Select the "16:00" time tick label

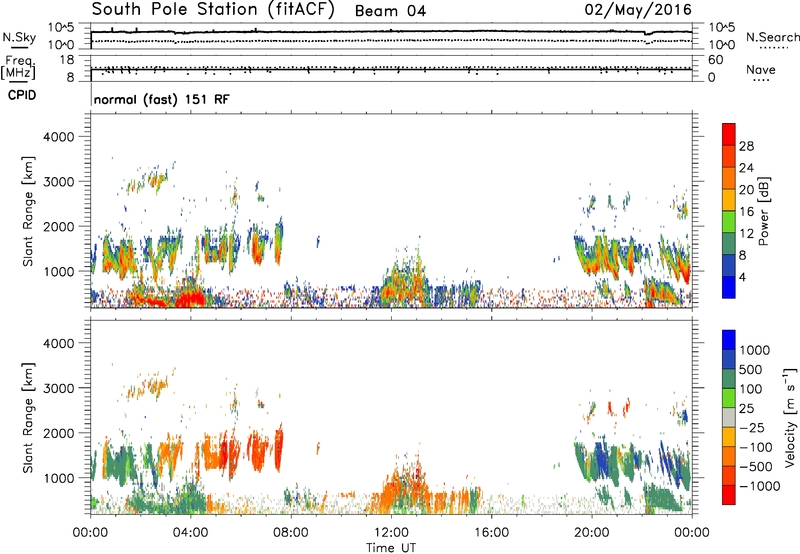pos(491,533)
